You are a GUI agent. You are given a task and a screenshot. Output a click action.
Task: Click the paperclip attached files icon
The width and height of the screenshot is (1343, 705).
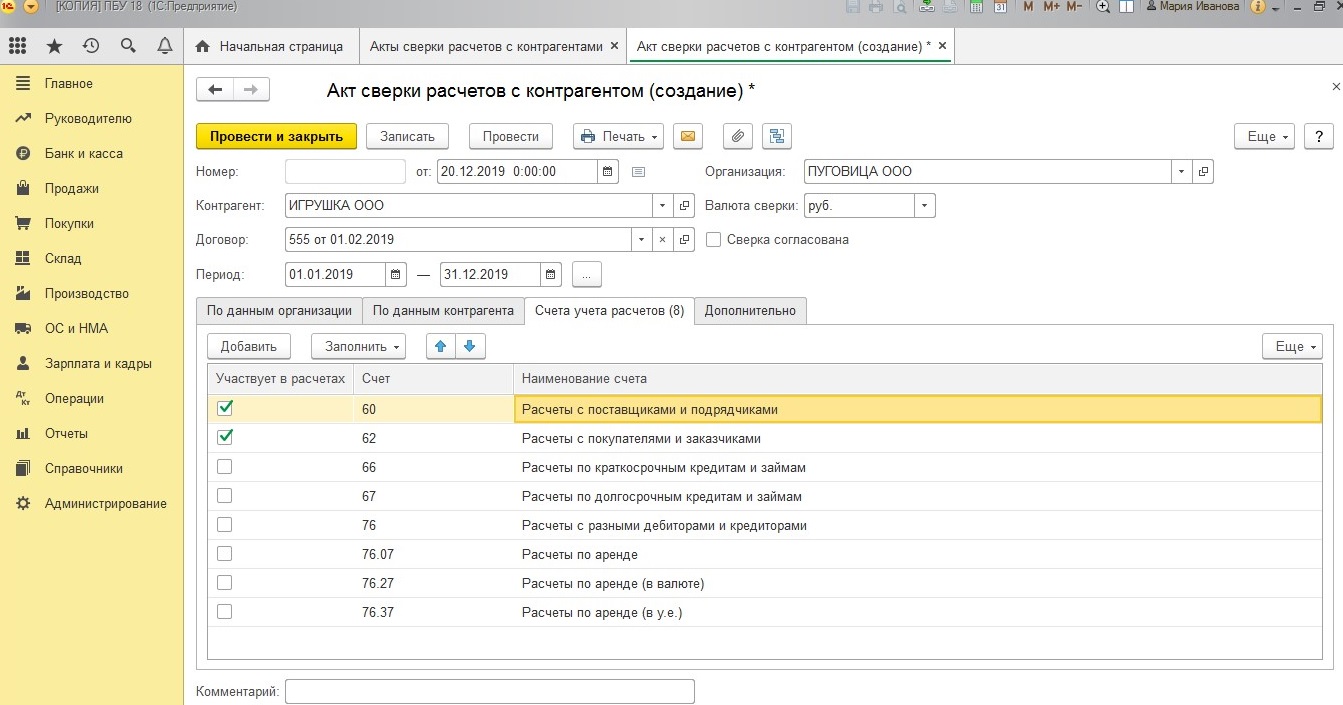pyautogui.click(x=737, y=137)
